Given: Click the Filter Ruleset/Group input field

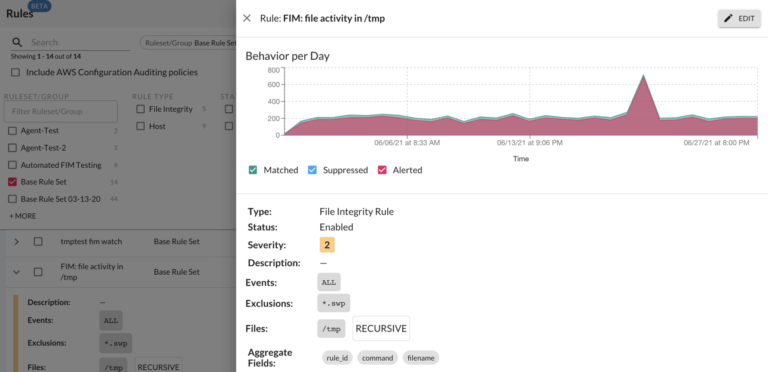Looking at the screenshot, I should point(61,112).
